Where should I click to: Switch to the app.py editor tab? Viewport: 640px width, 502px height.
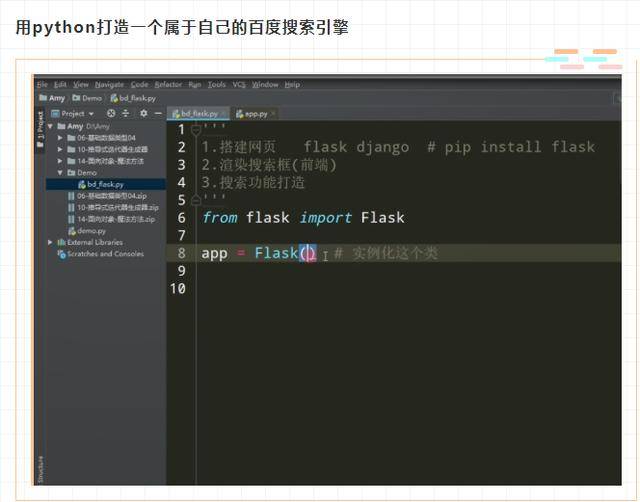tap(256, 114)
